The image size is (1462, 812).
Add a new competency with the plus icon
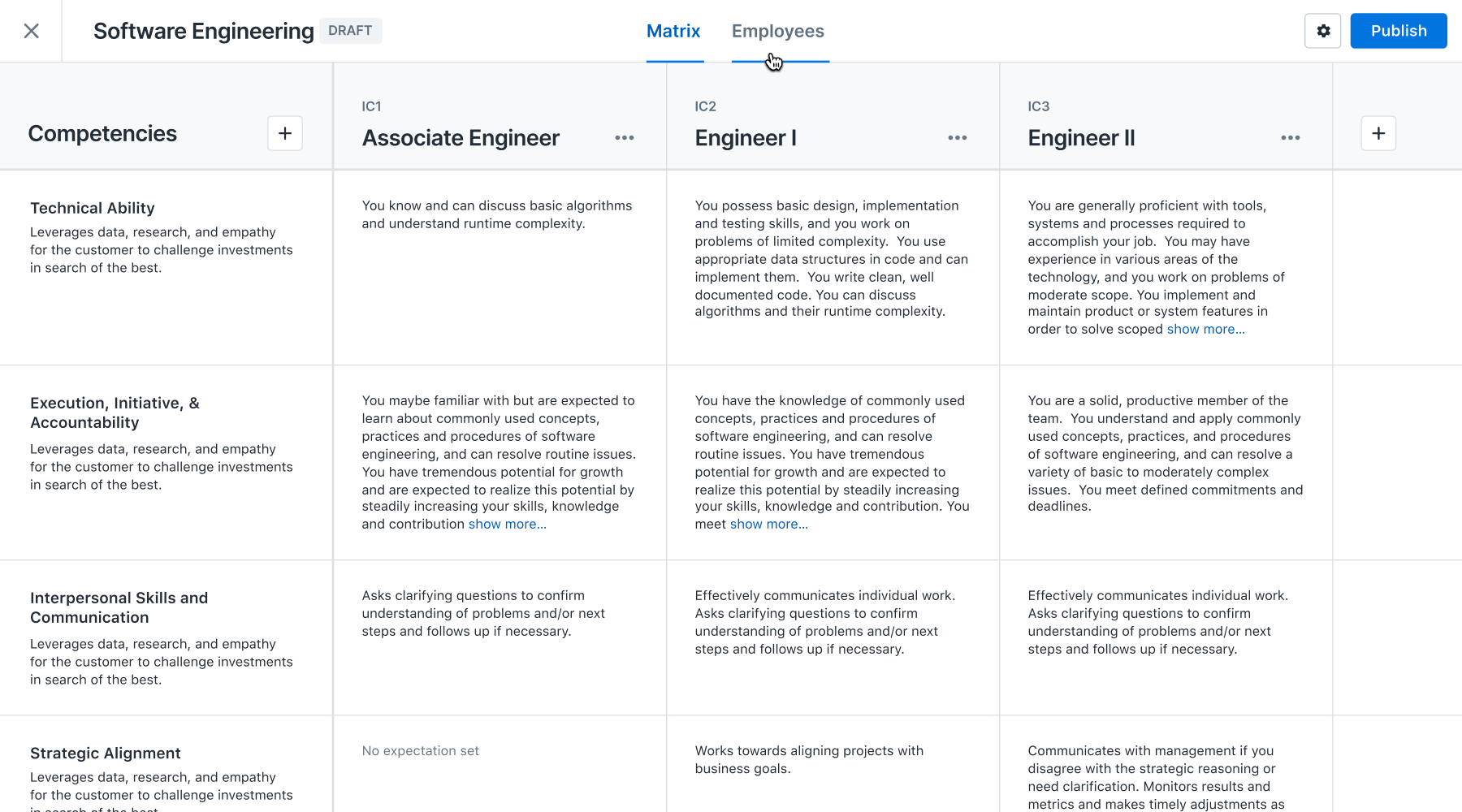click(284, 133)
